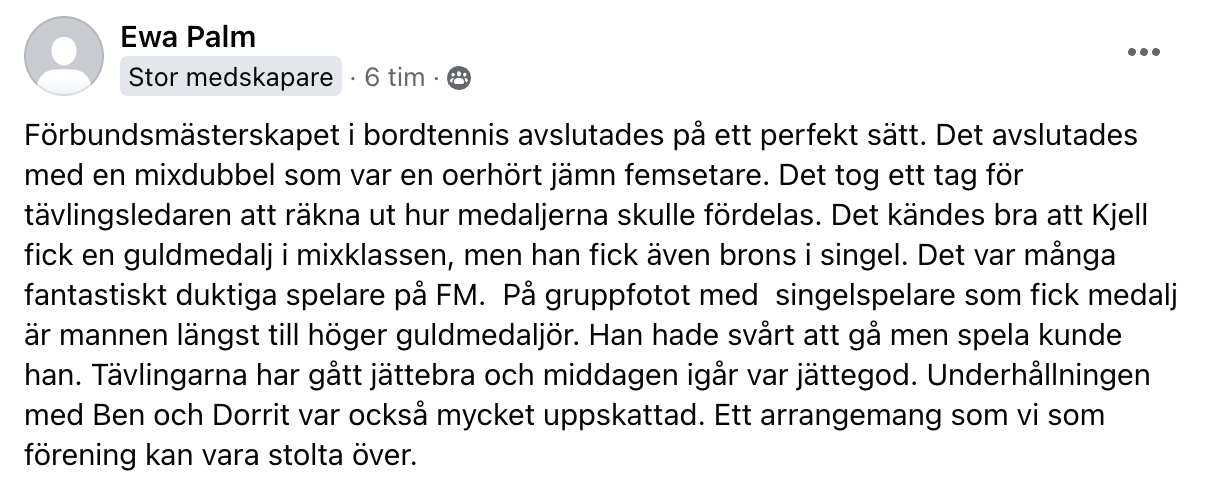Click the Stor medskapare badge
1210x492 pixels.
[x=231, y=77]
